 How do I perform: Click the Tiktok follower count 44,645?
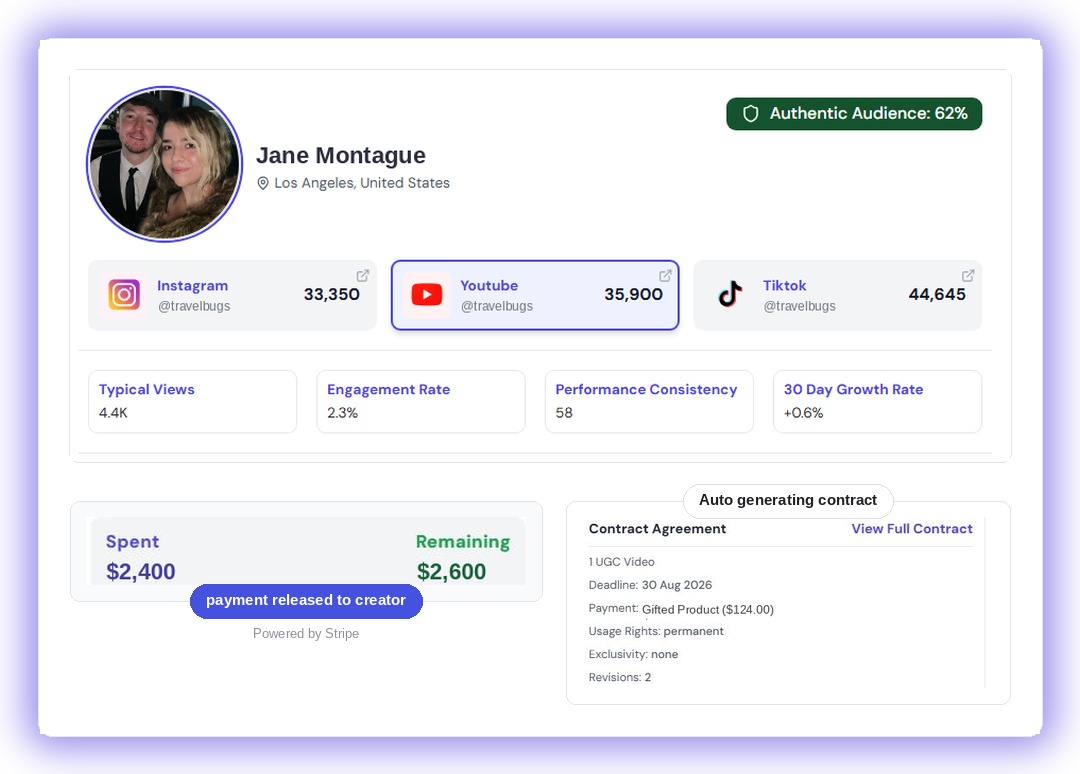(x=937, y=295)
